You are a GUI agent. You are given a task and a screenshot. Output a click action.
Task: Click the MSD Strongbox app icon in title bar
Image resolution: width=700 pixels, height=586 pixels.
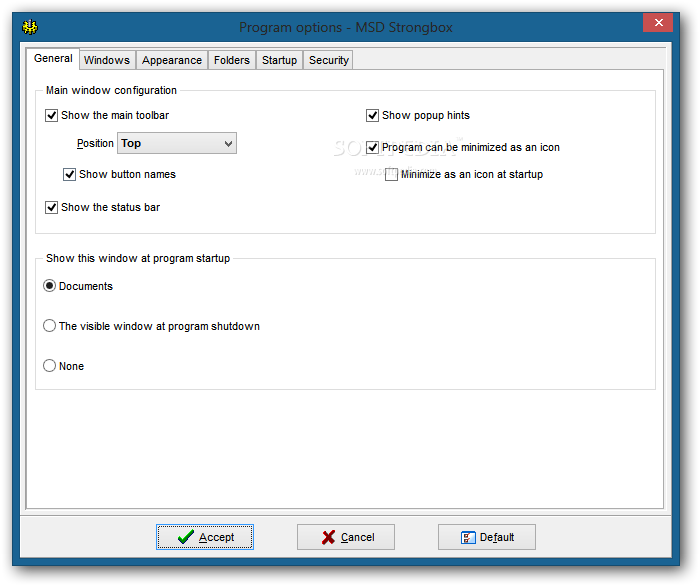(x=30, y=27)
